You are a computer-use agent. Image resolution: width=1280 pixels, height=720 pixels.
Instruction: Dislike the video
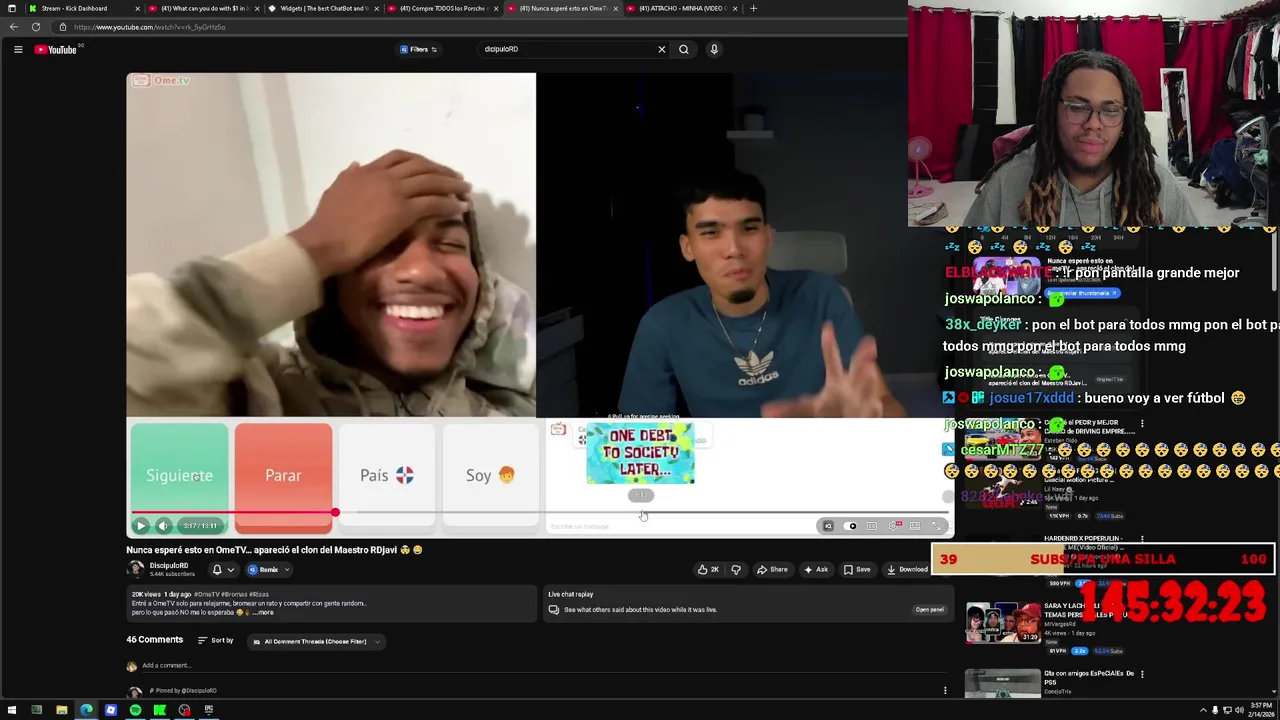(x=736, y=570)
